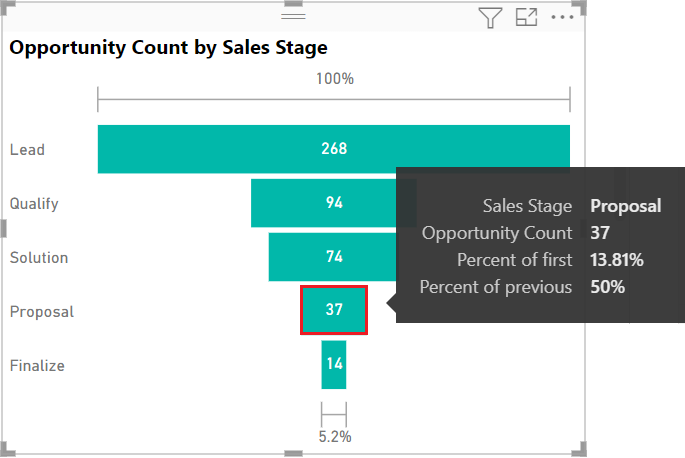Open More options ellipsis menu

tap(562, 17)
